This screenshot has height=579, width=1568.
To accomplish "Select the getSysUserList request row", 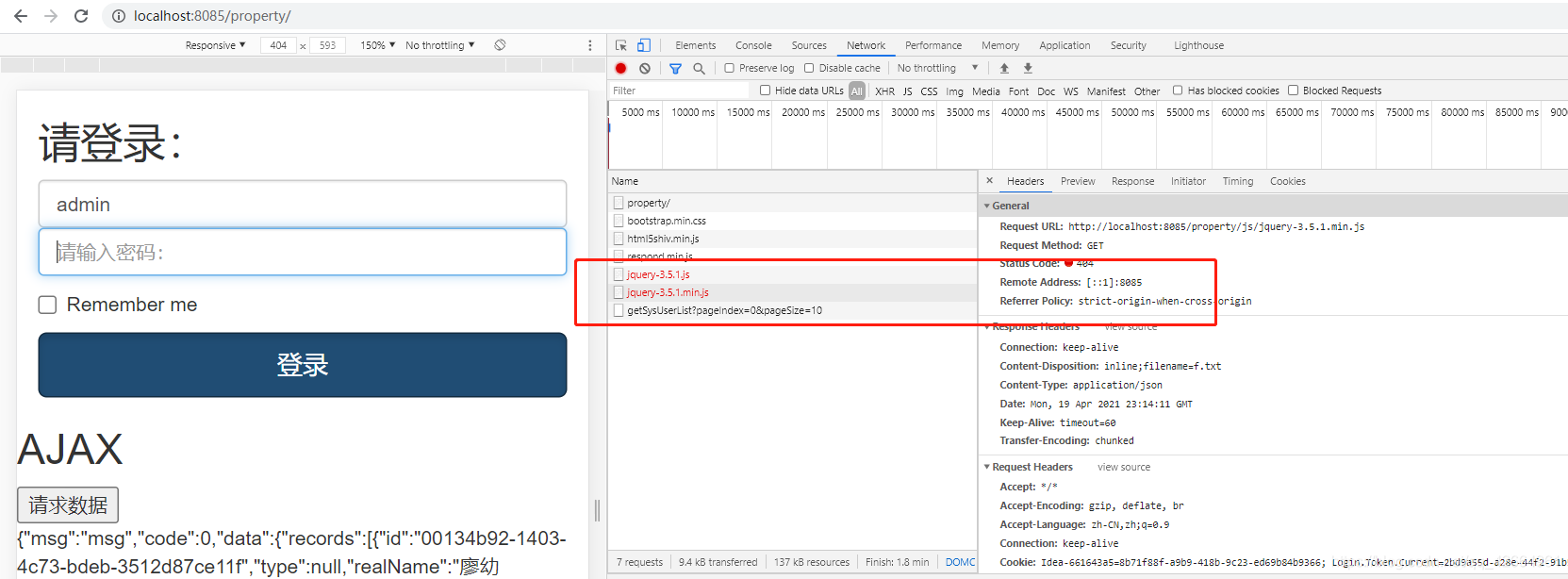I will click(x=792, y=310).
